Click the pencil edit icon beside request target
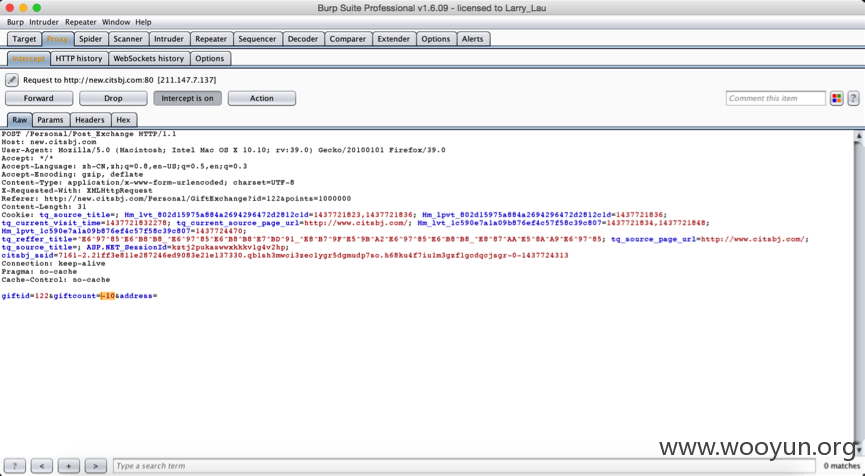This screenshot has height=476, width=865. (x=12, y=80)
